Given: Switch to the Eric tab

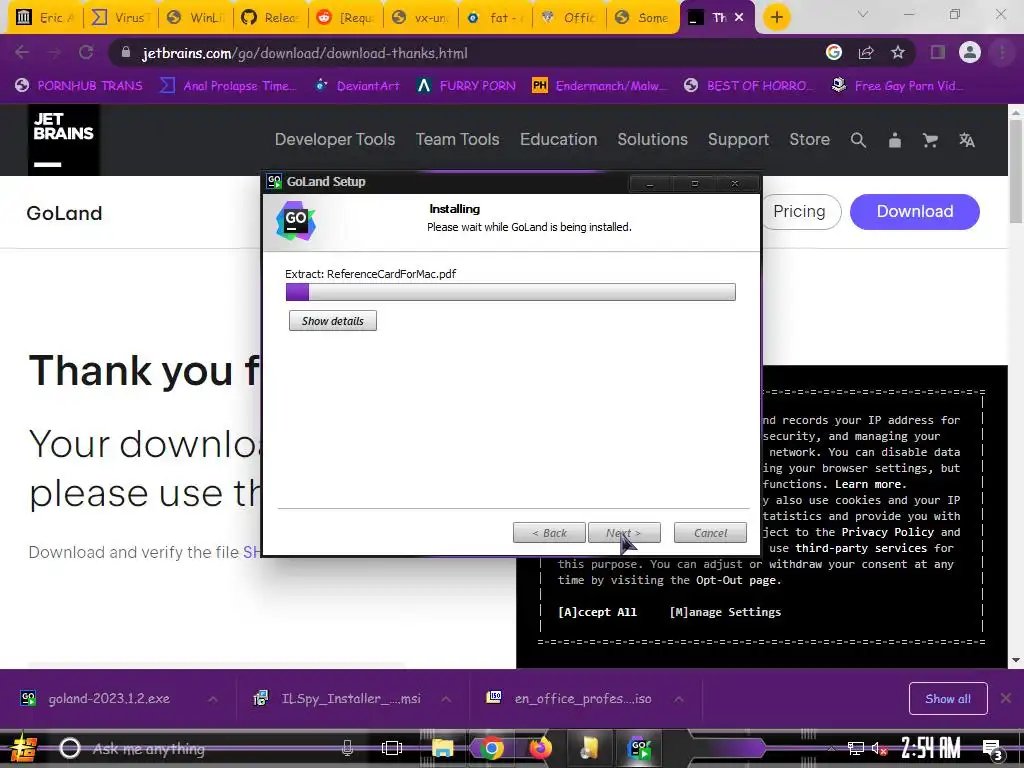Looking at the screenshot, I should coord(45,18).
